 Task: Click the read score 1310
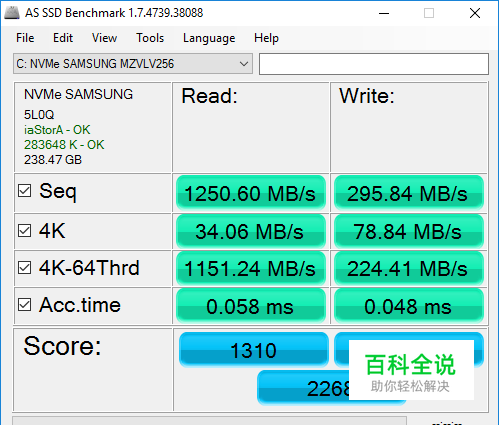[254, 350]
